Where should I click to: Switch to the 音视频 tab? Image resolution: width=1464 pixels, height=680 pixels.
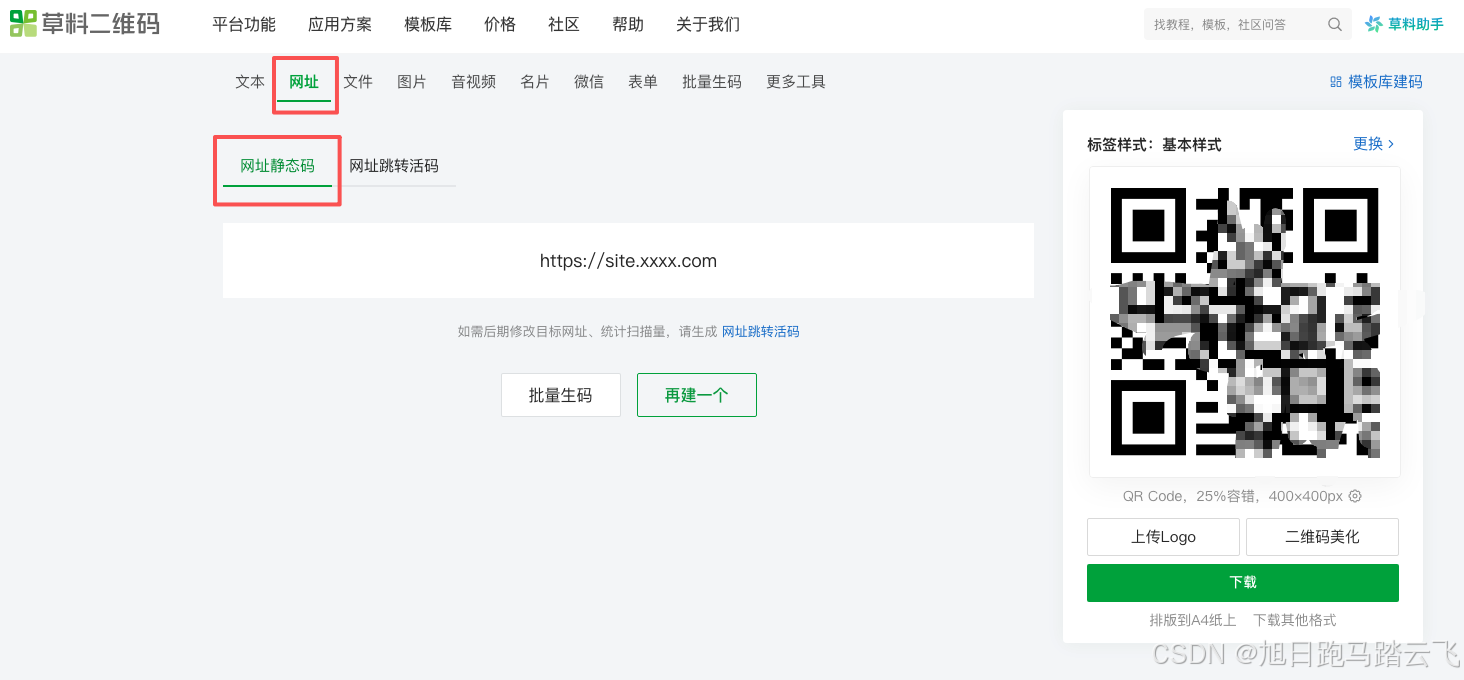tap(473, 82)
